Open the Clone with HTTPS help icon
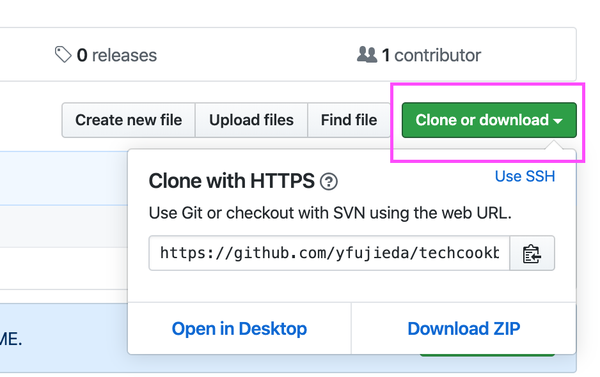The width and height of the screenshot is (600, 377). pyautogui.click(x=329, y=181)
